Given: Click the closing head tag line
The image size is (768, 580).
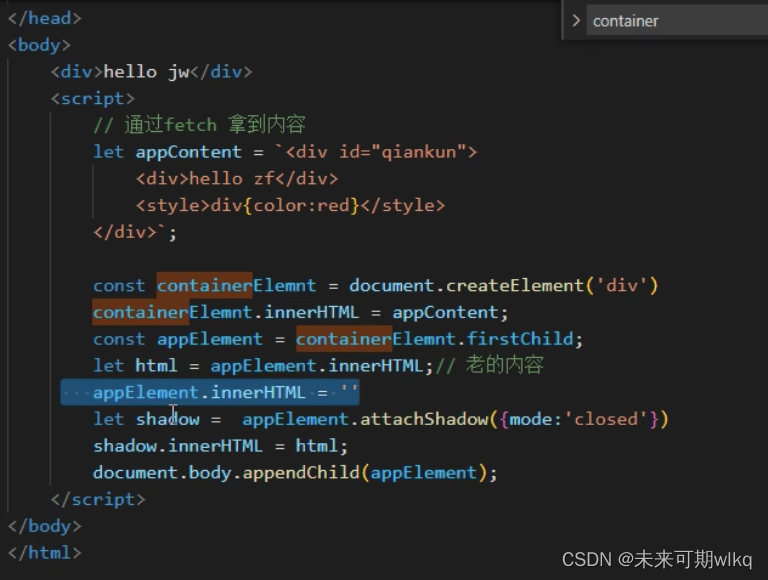Looking at the screenshot, I should point(45,19).
